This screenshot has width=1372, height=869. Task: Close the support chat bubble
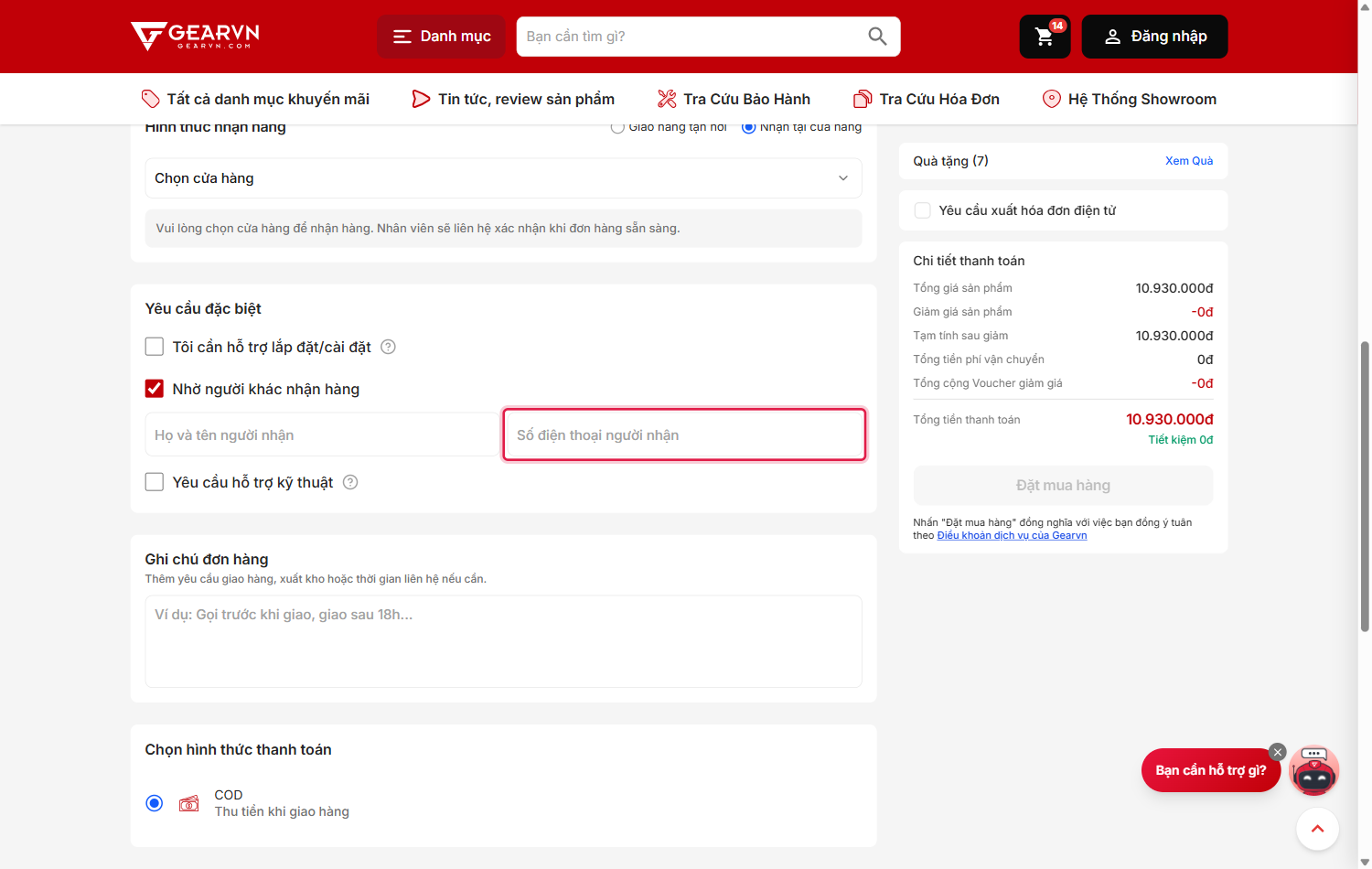(x=1278, y=752)
